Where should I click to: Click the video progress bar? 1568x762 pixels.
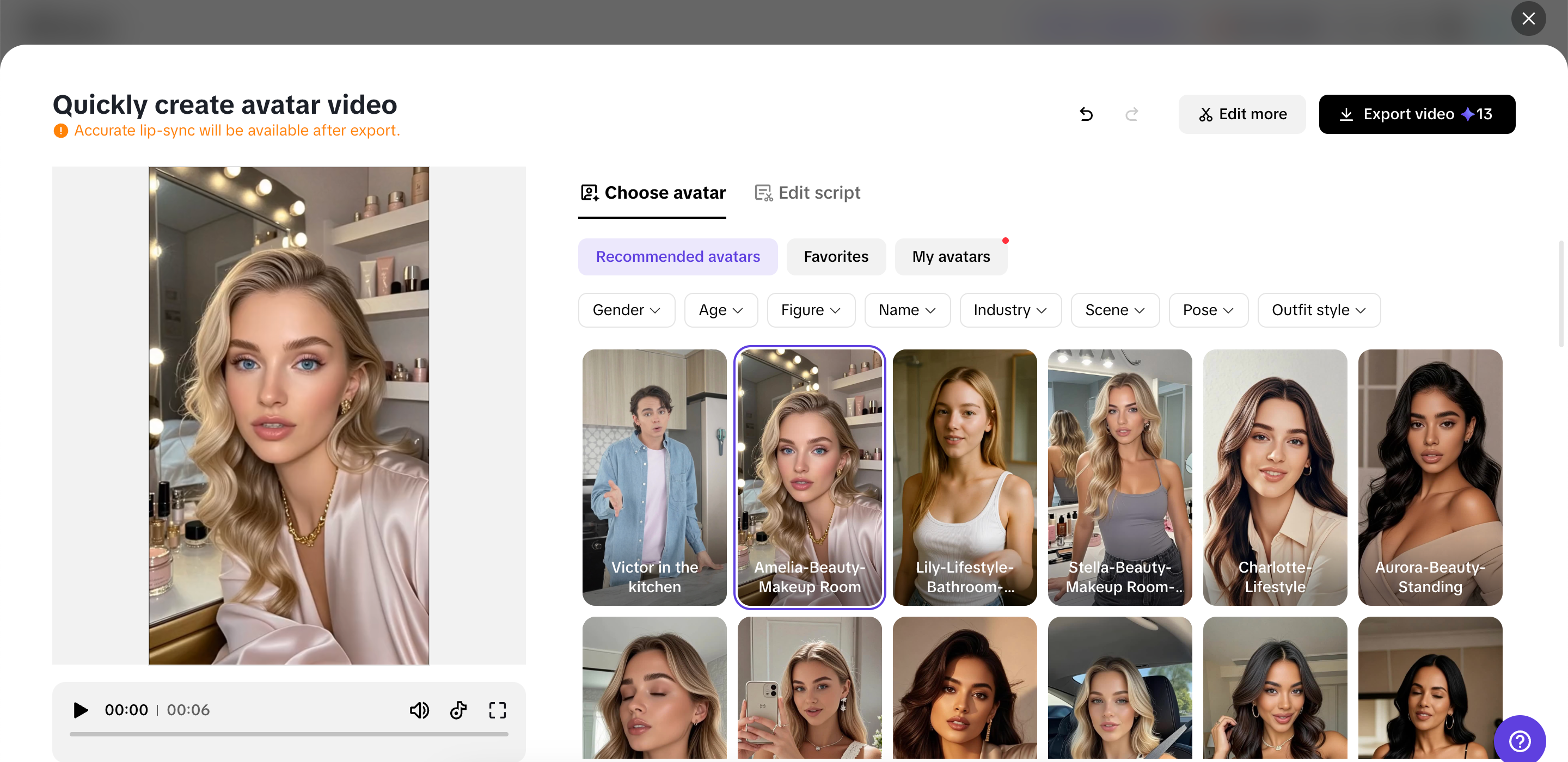pyautogui.click(x=289, y=735)
